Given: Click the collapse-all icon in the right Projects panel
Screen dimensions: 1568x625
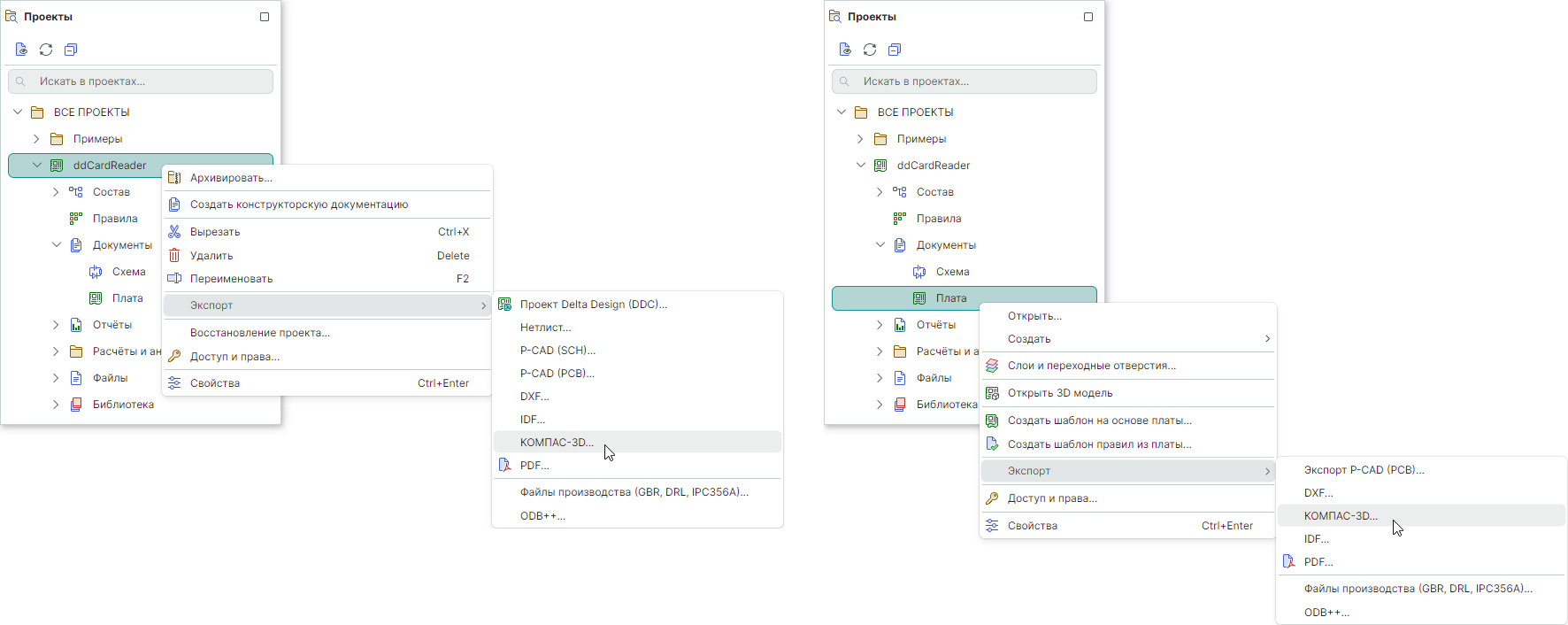Looking at the screenshot, I should coord(895,50).
